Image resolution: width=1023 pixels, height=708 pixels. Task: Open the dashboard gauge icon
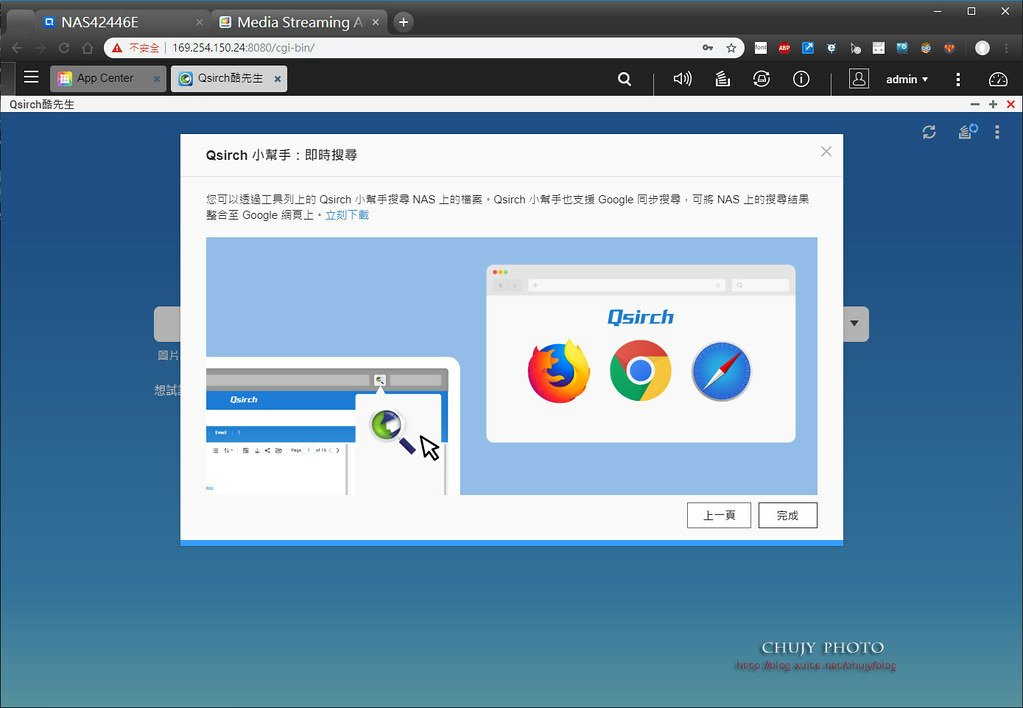pos(998,80)
